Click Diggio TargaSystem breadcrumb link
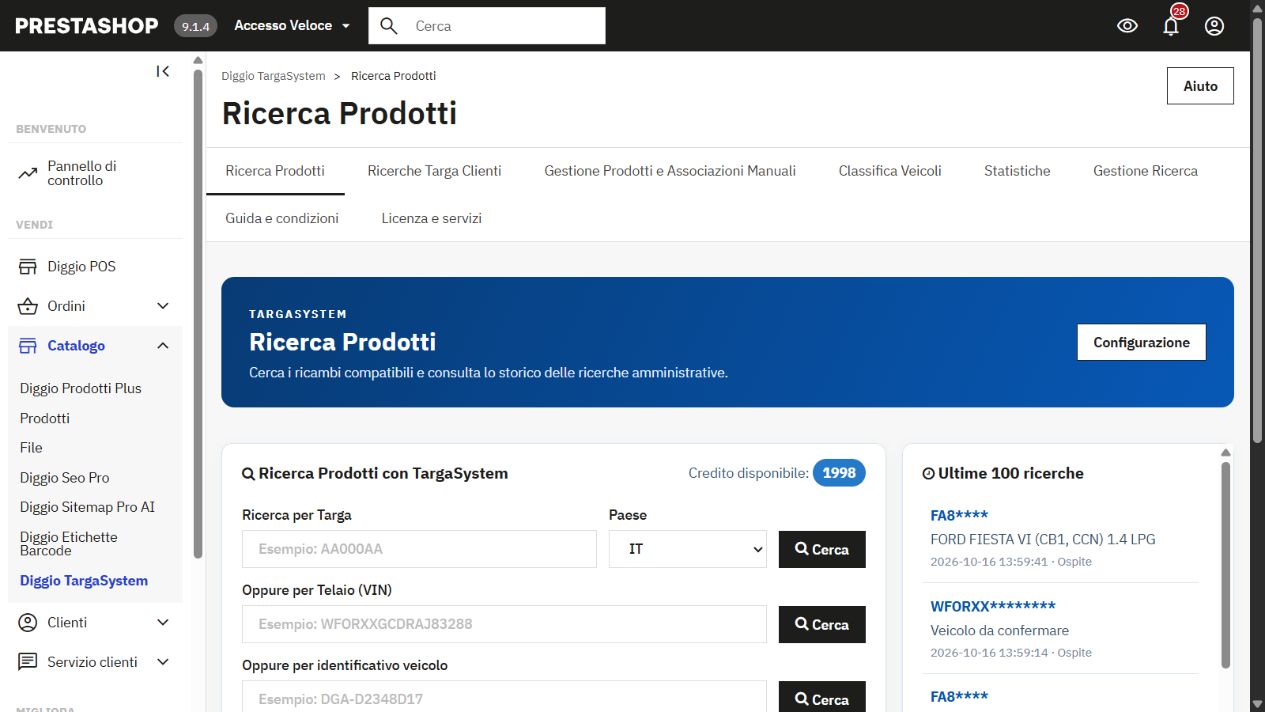The width and height of the screenshot is (1265, 712). click(x=273, y=76)
